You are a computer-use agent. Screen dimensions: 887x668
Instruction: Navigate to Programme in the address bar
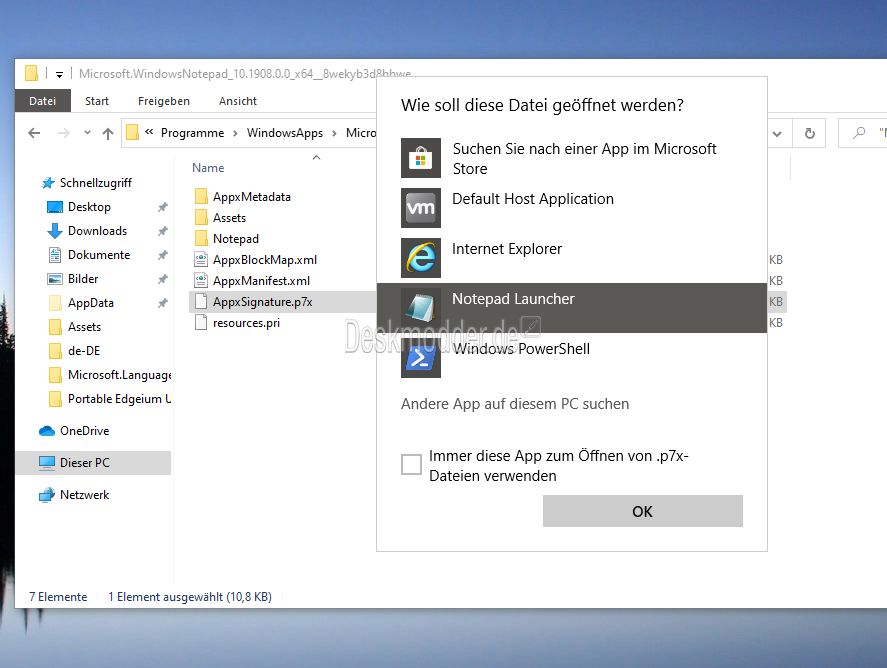click(192, 133)
